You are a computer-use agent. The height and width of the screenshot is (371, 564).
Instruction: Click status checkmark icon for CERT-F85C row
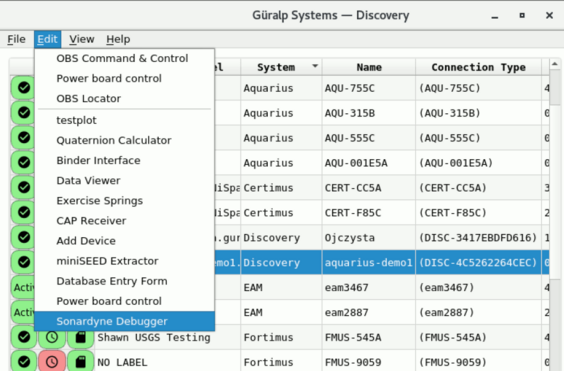coord(24,212)
